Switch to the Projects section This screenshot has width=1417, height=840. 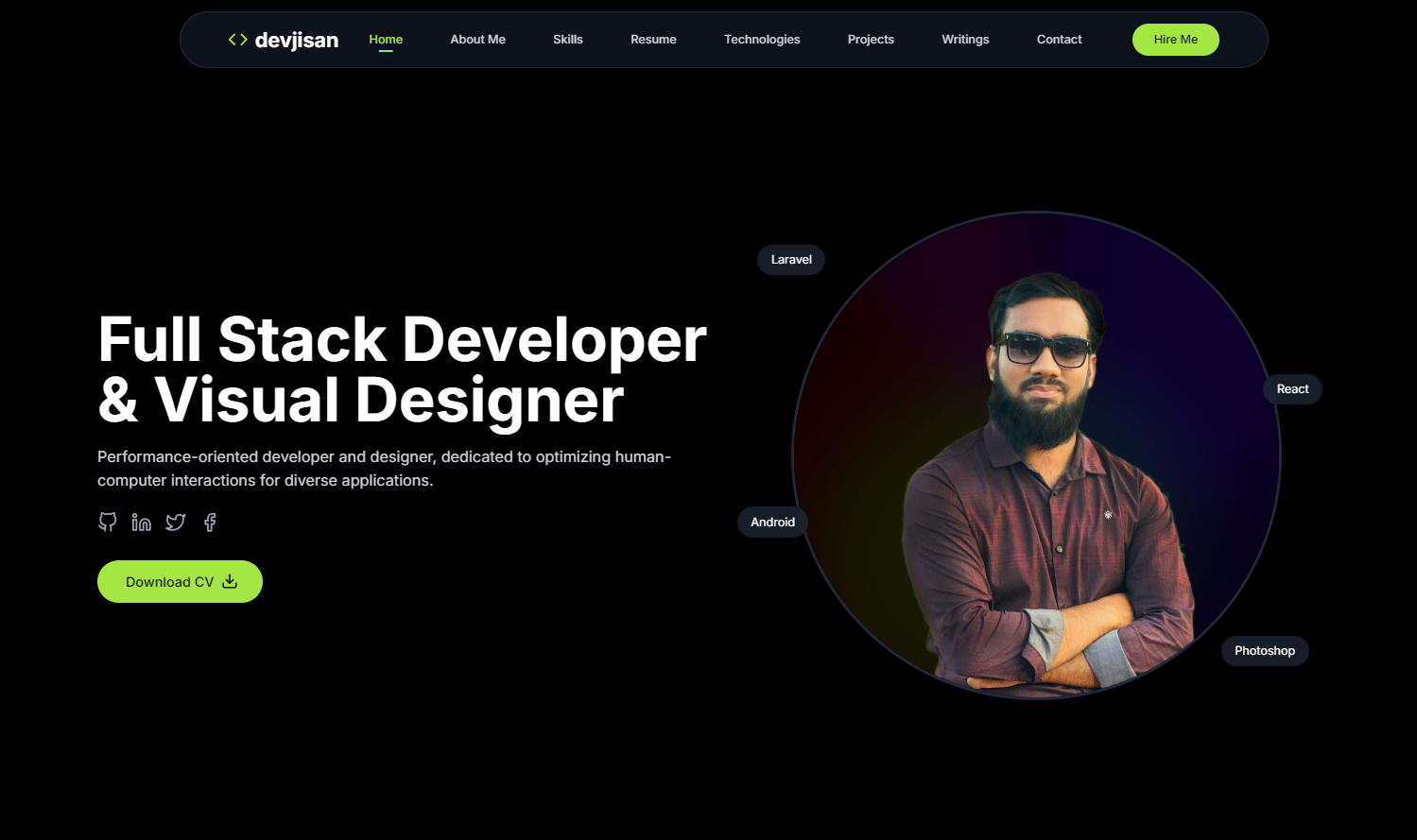[x=870, y=39]
